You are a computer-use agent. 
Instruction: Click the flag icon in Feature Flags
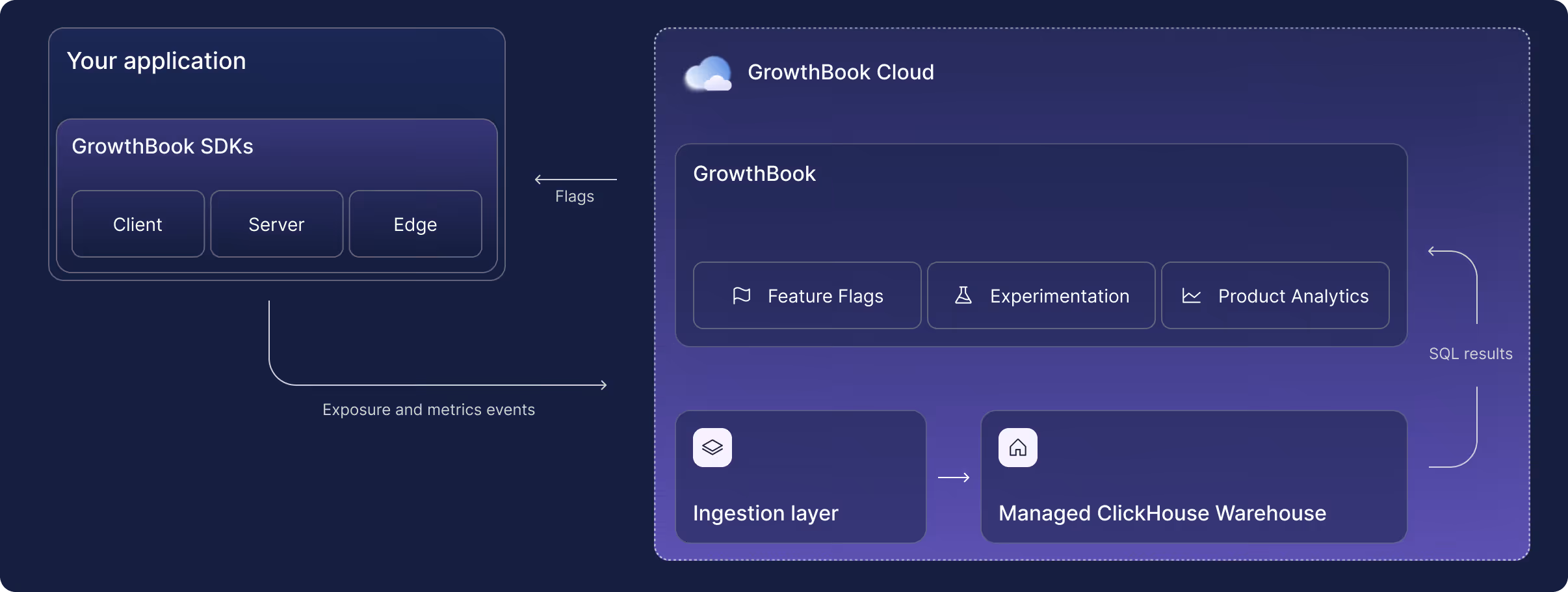point(742,296)
